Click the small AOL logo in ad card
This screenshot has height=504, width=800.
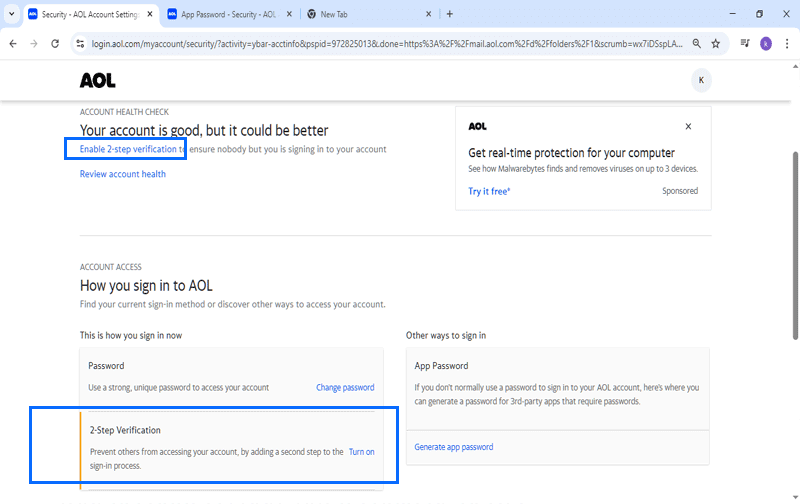[x=478, y=127]
